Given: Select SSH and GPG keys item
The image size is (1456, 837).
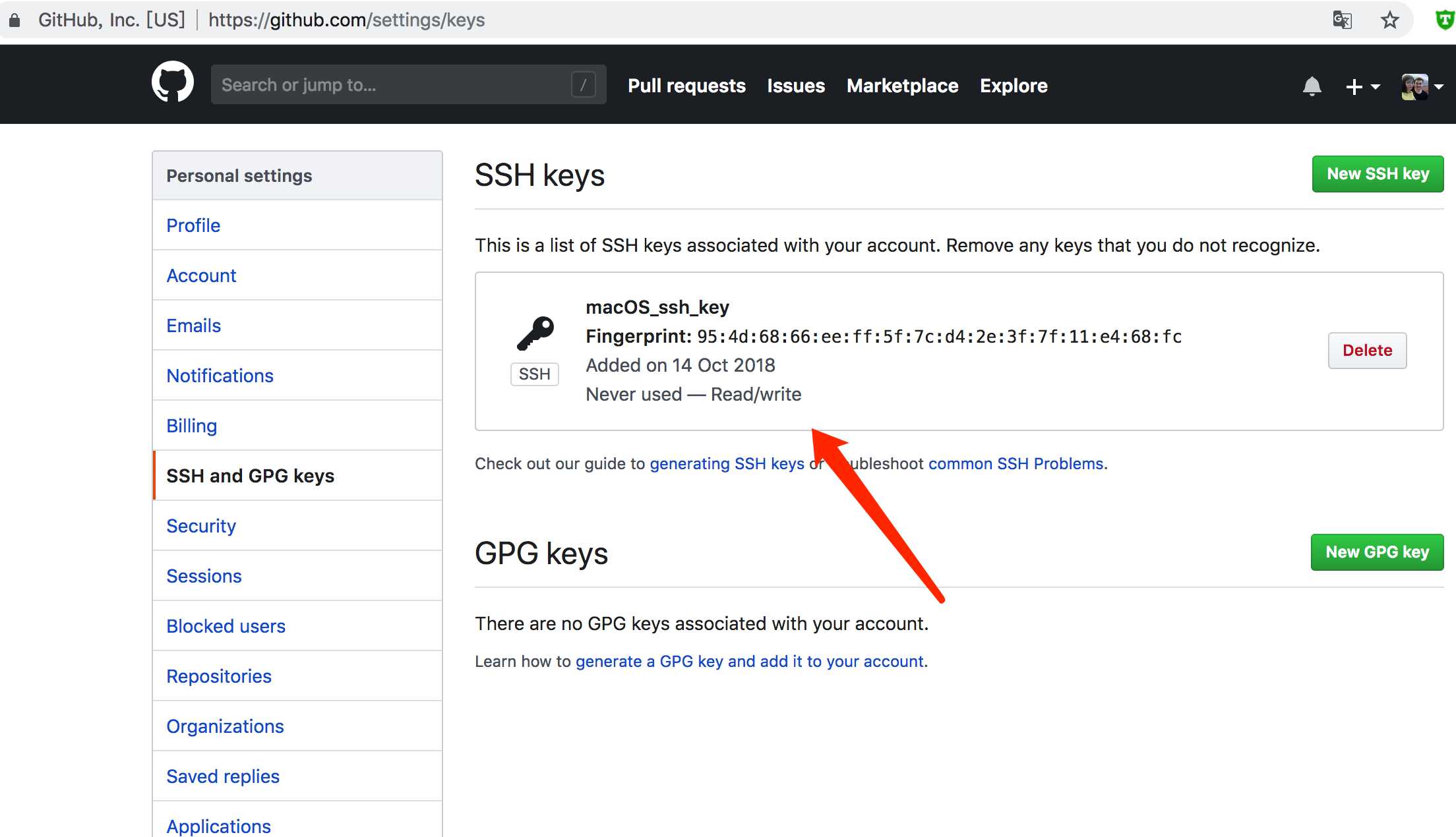Looking at the screenshot, I should pyautogui.click(x=297, y=476).
